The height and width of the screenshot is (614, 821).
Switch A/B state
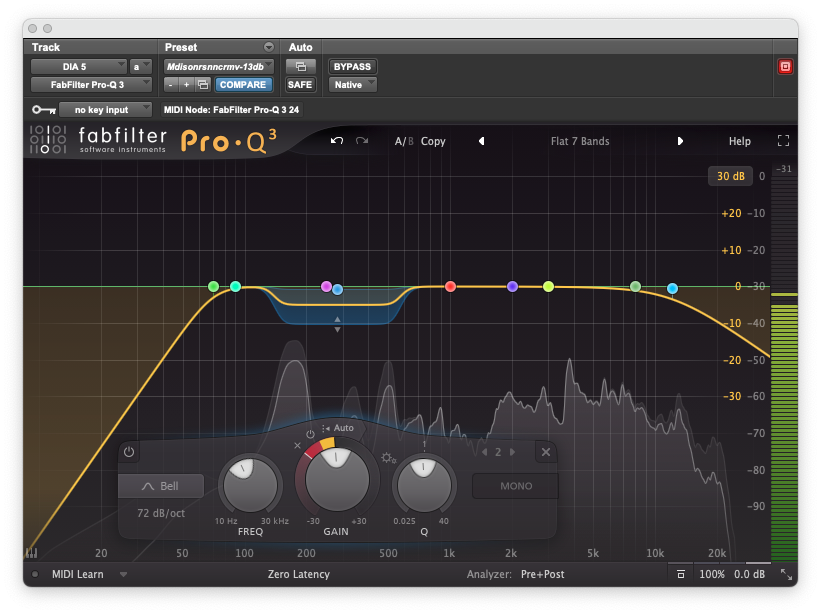coord(404,141)
